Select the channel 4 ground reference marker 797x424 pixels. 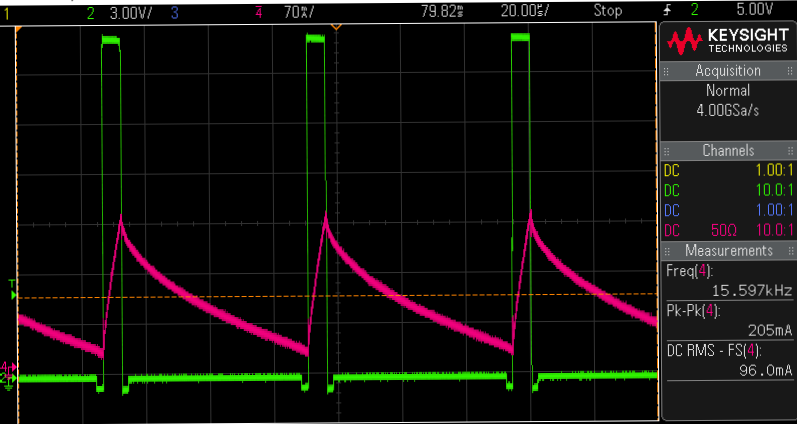8,367
